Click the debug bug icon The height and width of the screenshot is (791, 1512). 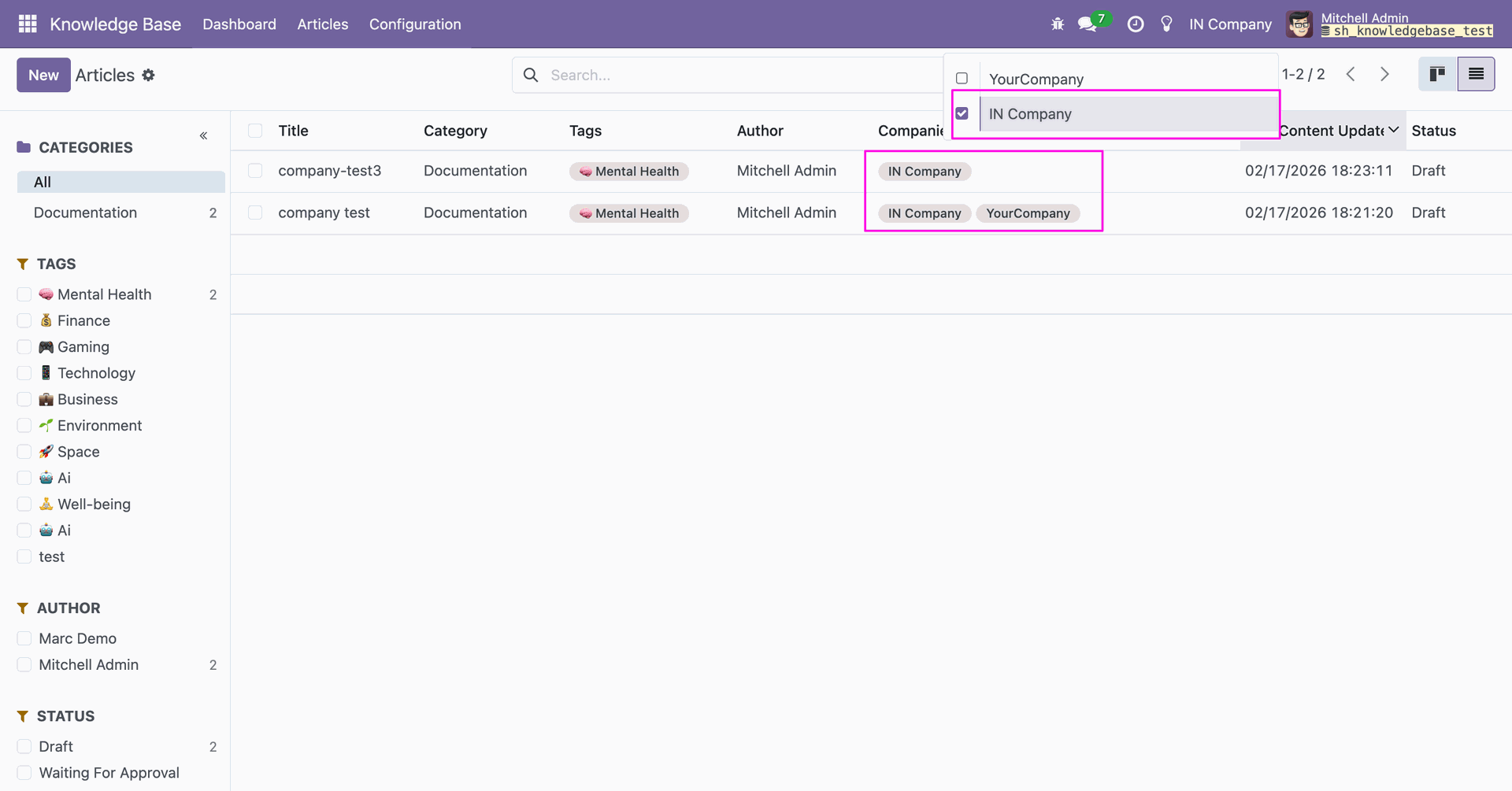[1058, 24]
